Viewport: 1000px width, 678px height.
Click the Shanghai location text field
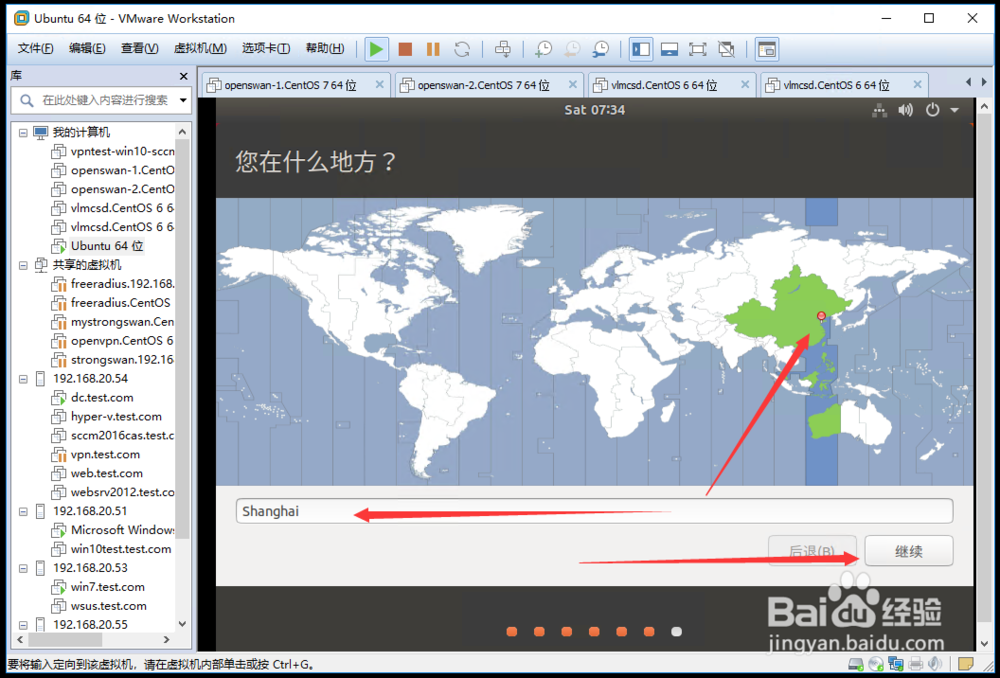(594, 511)
